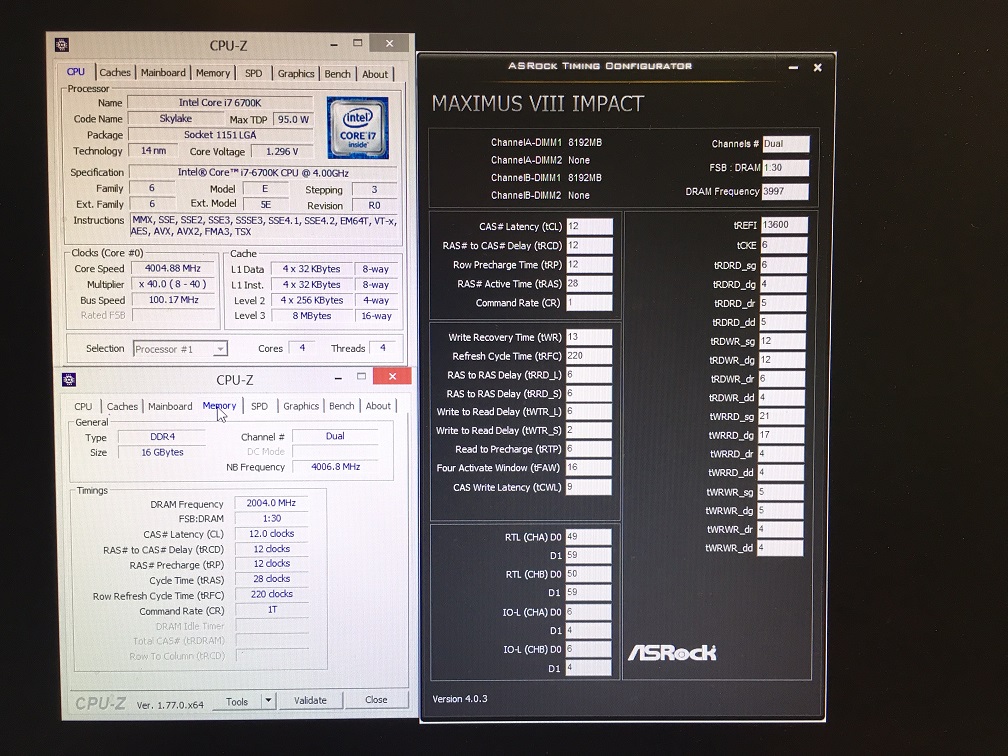Click the CPU-Z app icon in upper window title bar
Viewport: 1008px width, 756px height.
(62, 44)
